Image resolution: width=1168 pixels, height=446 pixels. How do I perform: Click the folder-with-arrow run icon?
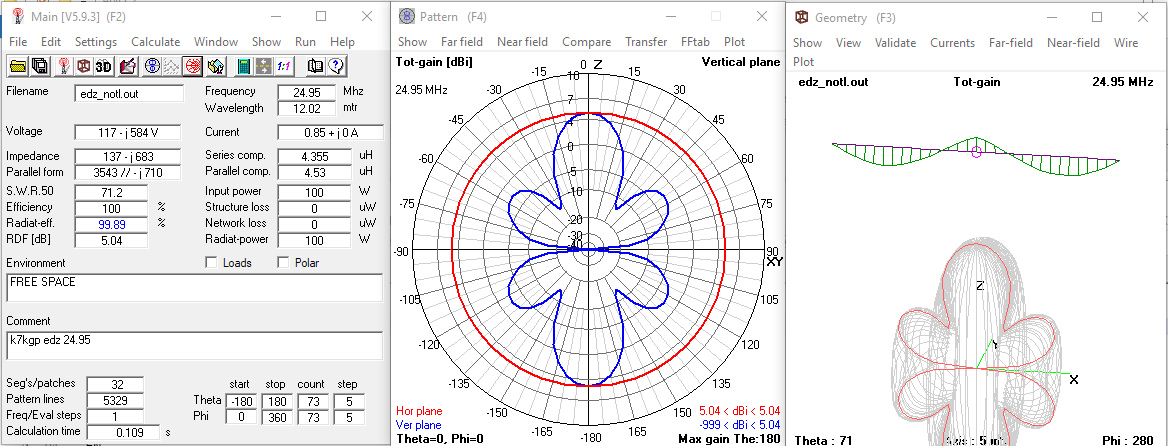click(x=216, y=66)
